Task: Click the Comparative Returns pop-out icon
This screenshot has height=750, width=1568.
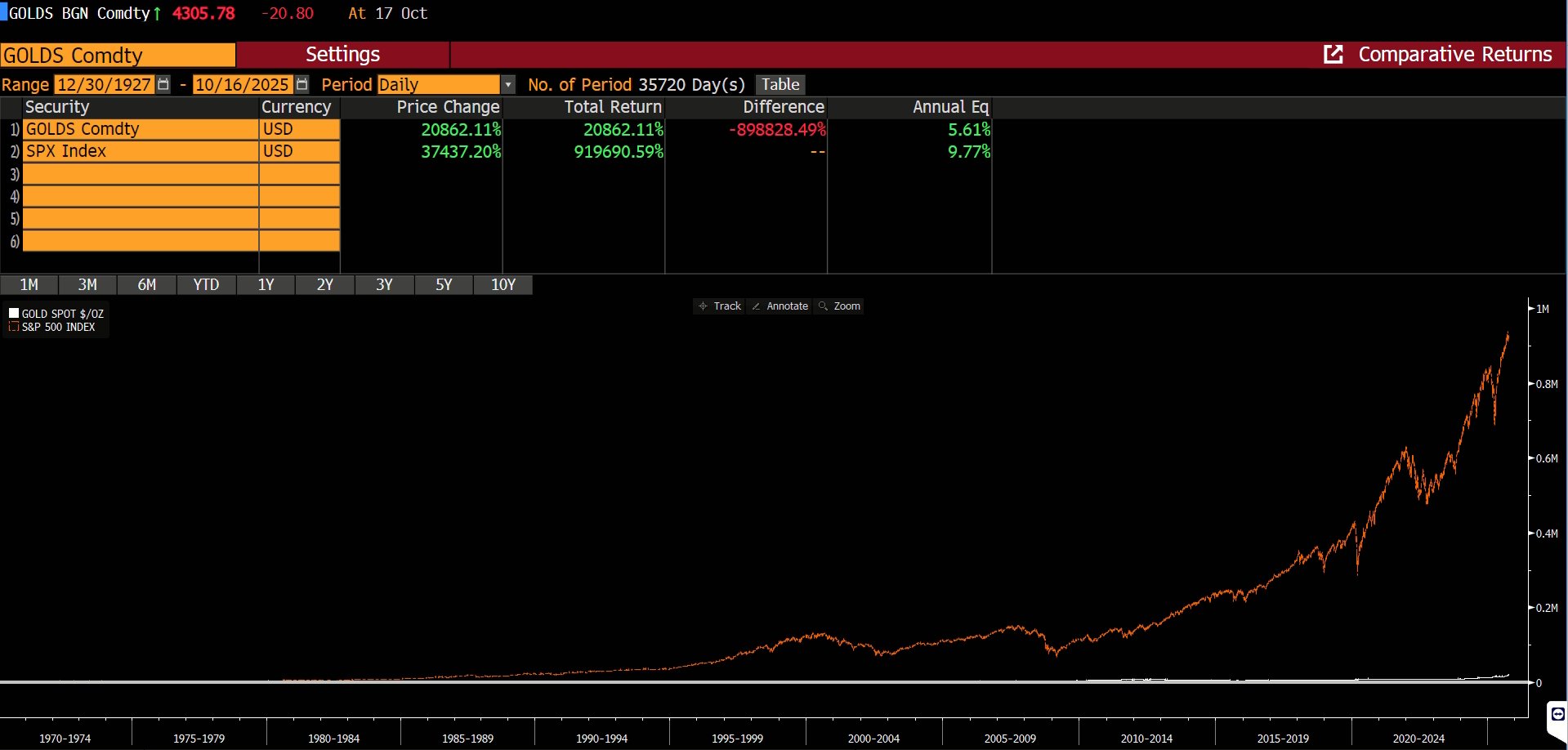Action: point(1333,55)
